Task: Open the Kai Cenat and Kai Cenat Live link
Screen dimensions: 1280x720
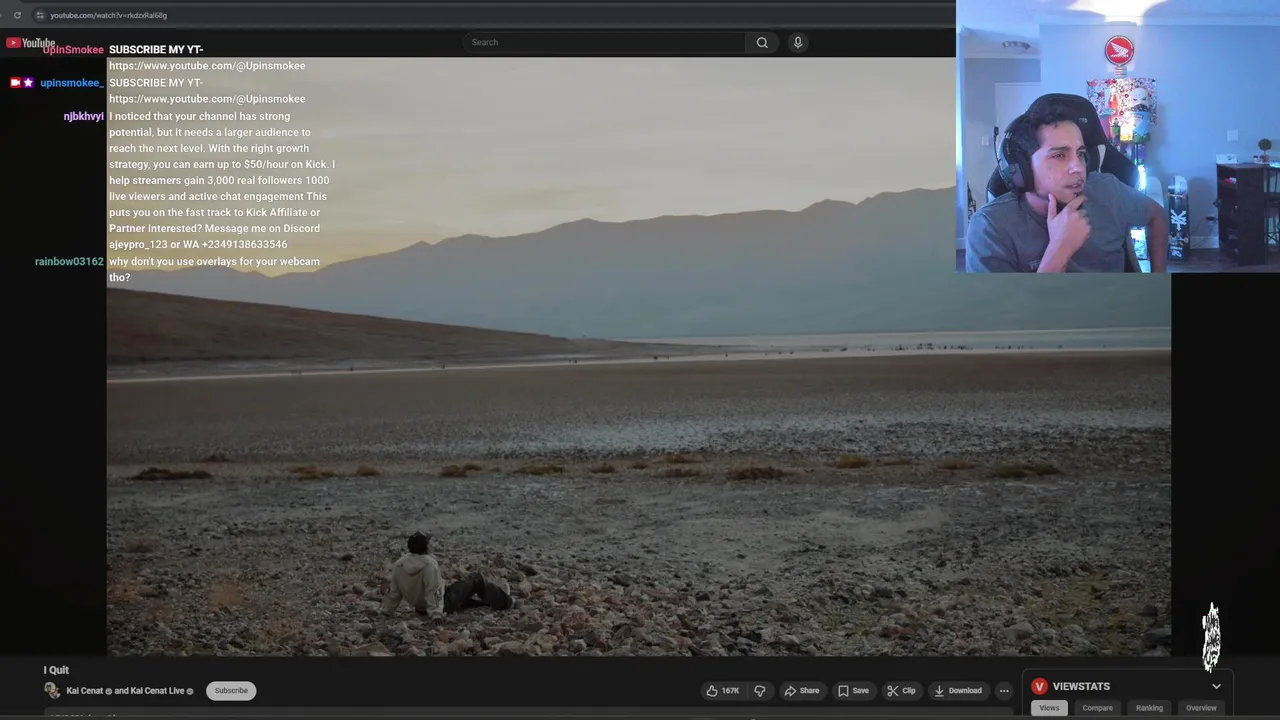Action: tap(130, 691)
